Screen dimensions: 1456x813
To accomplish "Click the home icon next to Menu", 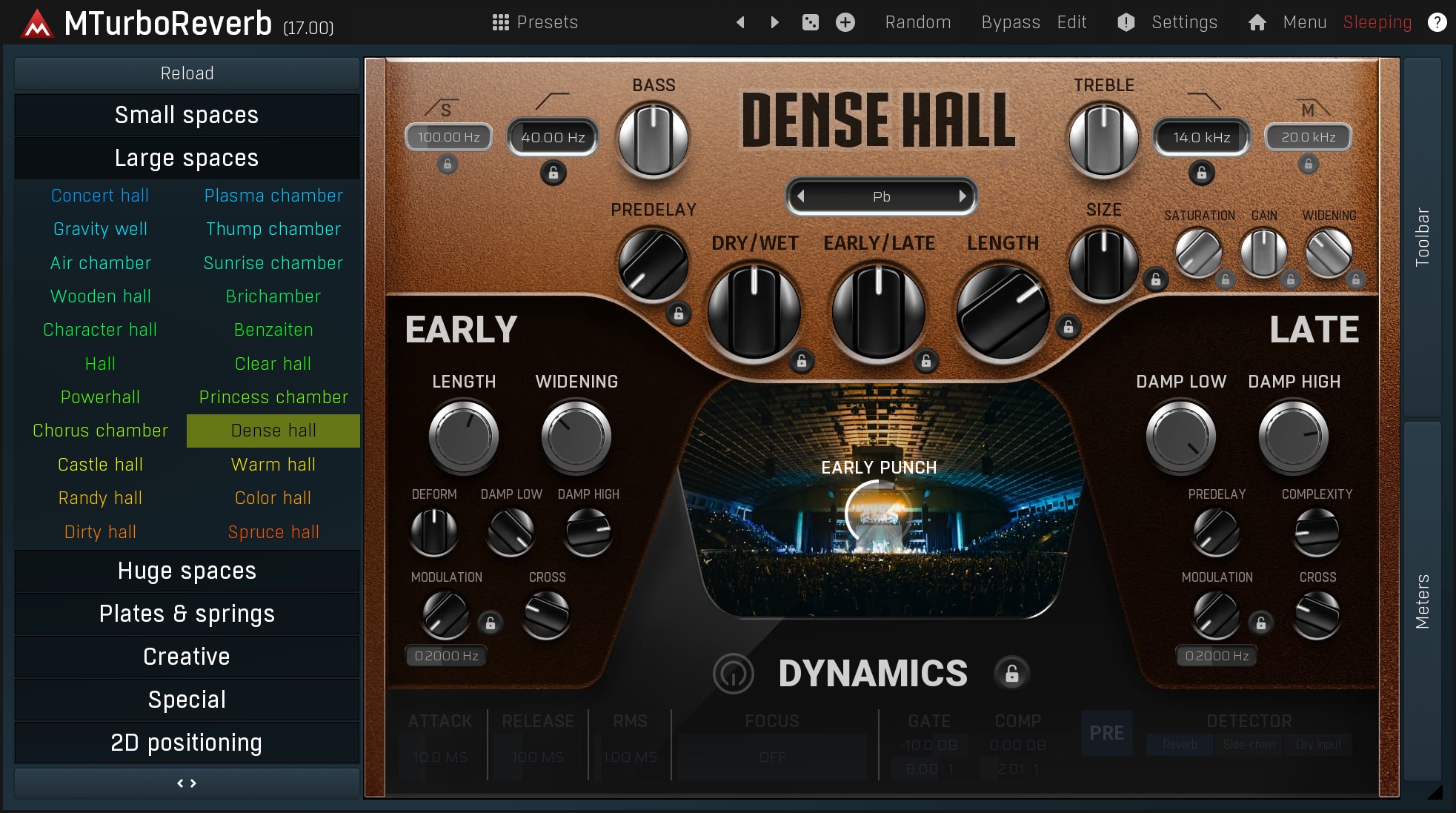I will tap(1257, 22).
